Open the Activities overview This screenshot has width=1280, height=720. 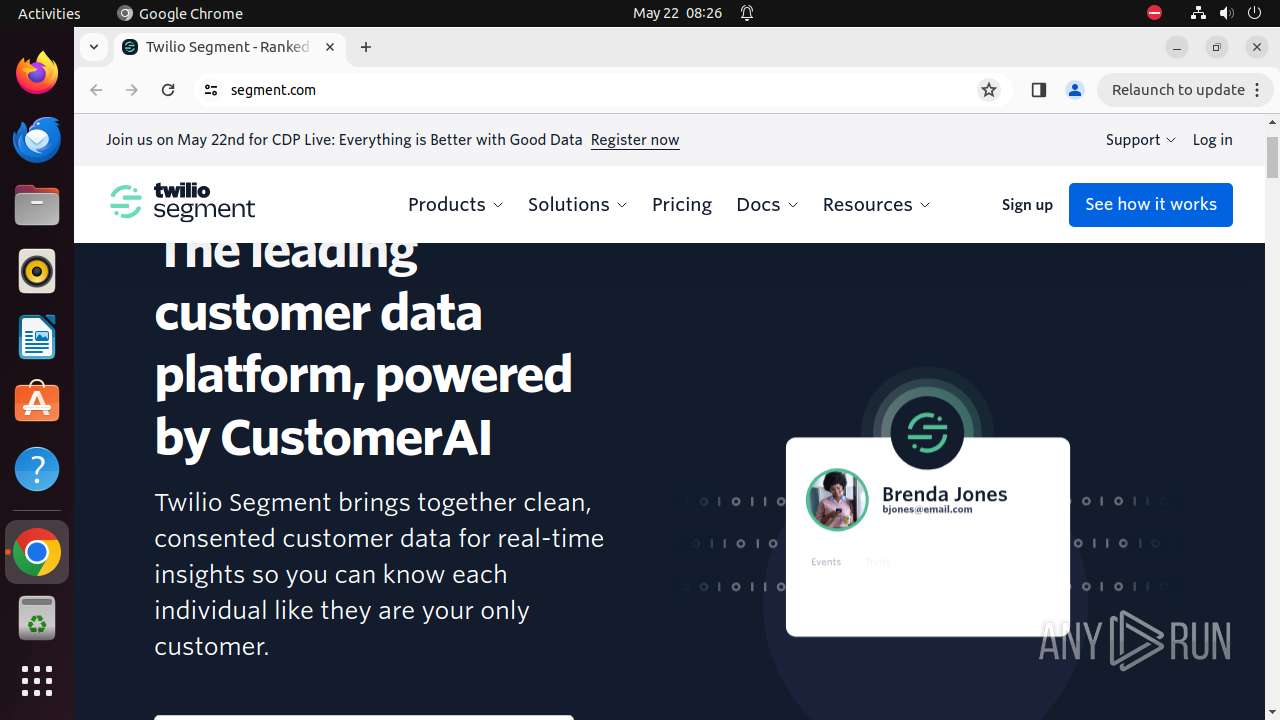pos(49,13)
